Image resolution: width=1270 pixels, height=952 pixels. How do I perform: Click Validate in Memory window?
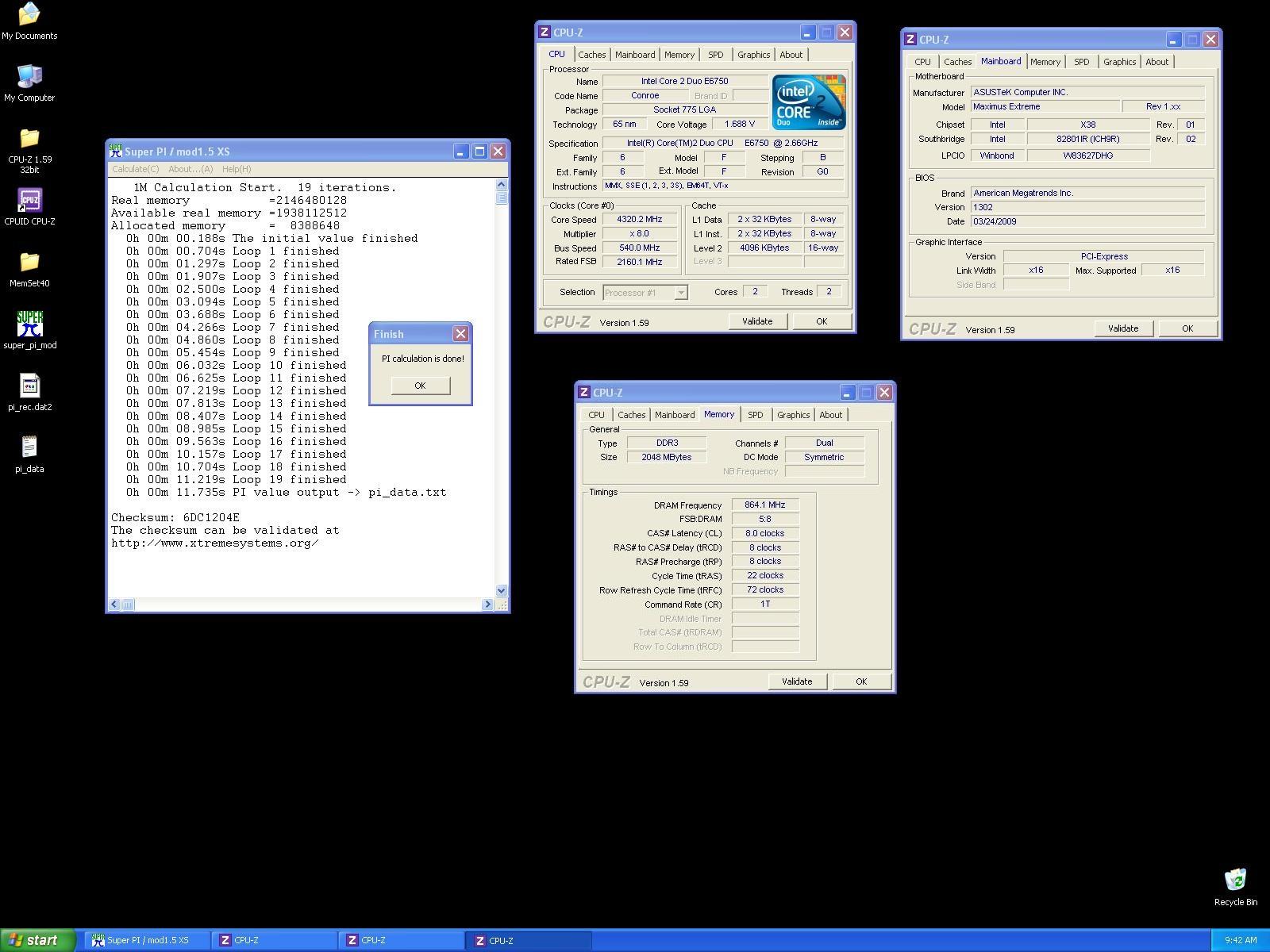[x=797, y=681]
